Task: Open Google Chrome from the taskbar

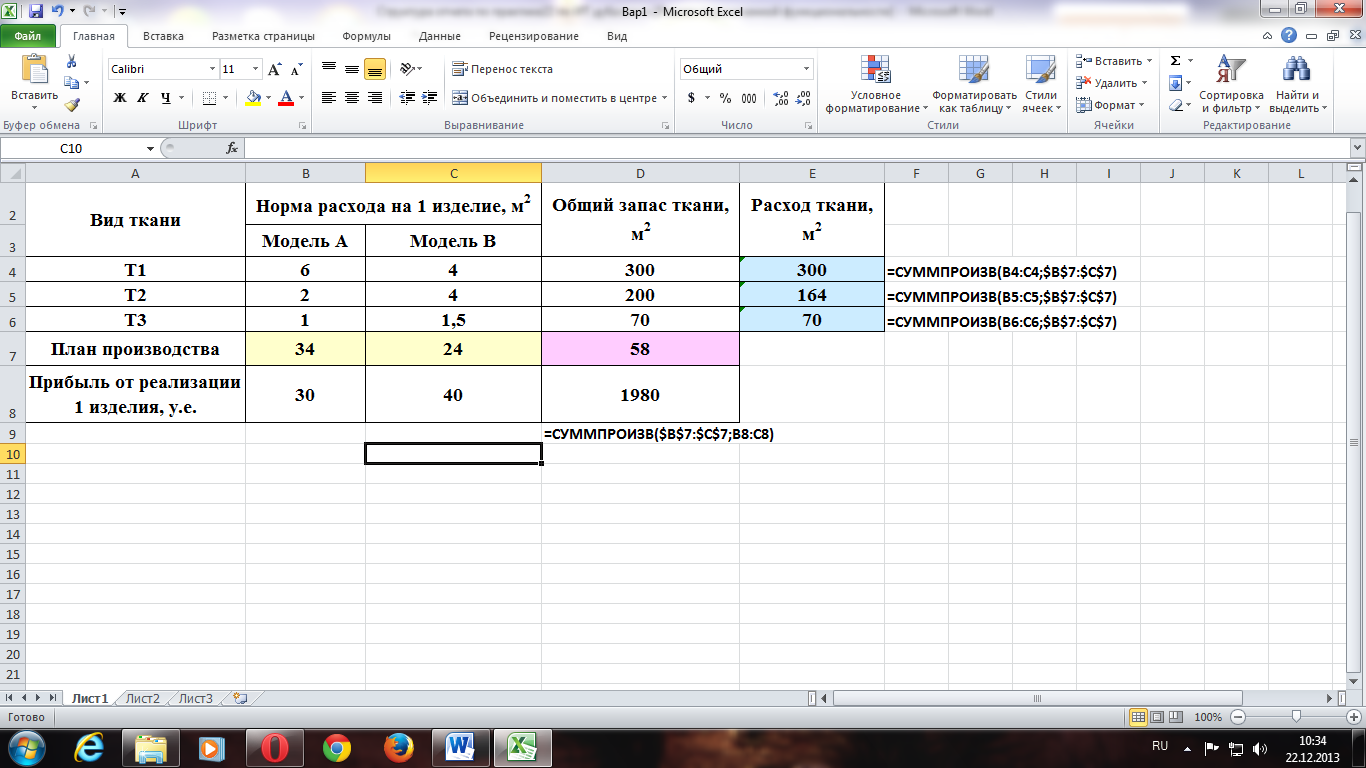Action: tap(337, 747)
